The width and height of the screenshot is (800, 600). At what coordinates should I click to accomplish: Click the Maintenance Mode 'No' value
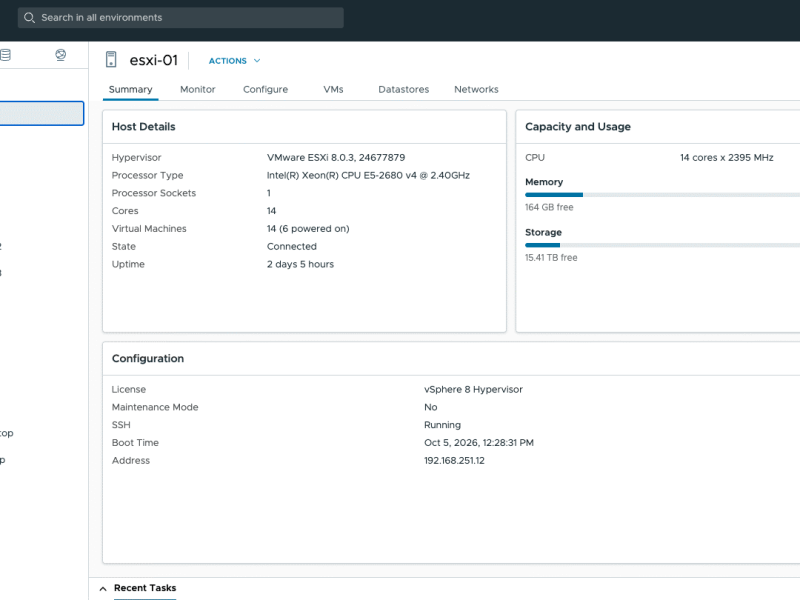[430, 407]
